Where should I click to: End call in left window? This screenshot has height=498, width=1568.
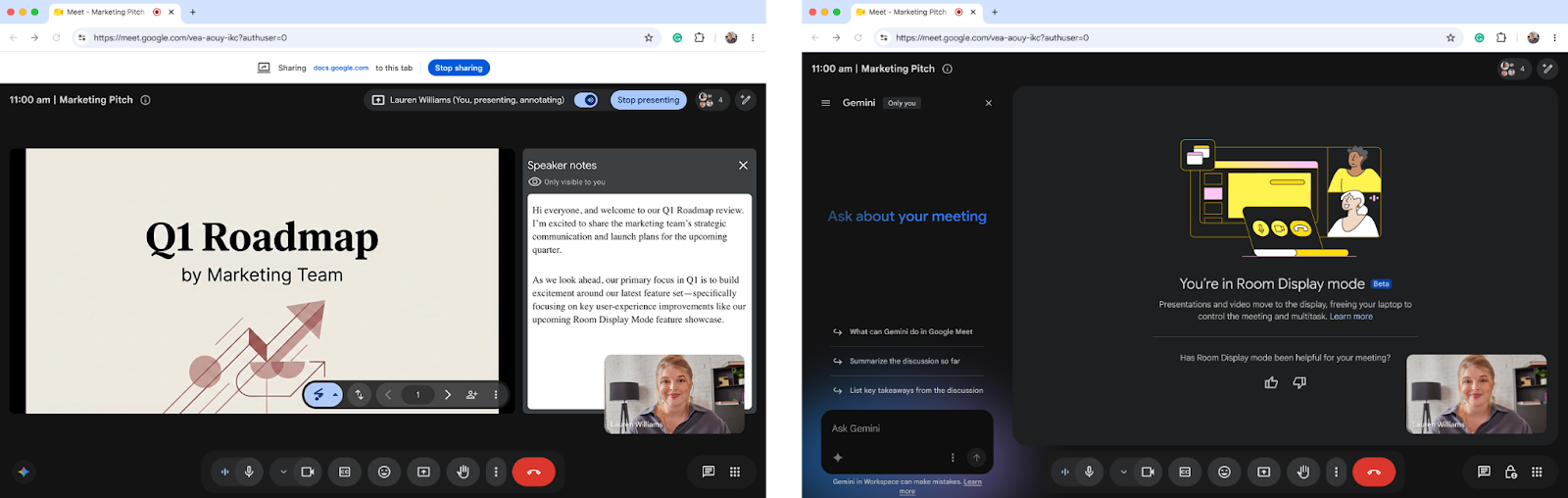533,472
